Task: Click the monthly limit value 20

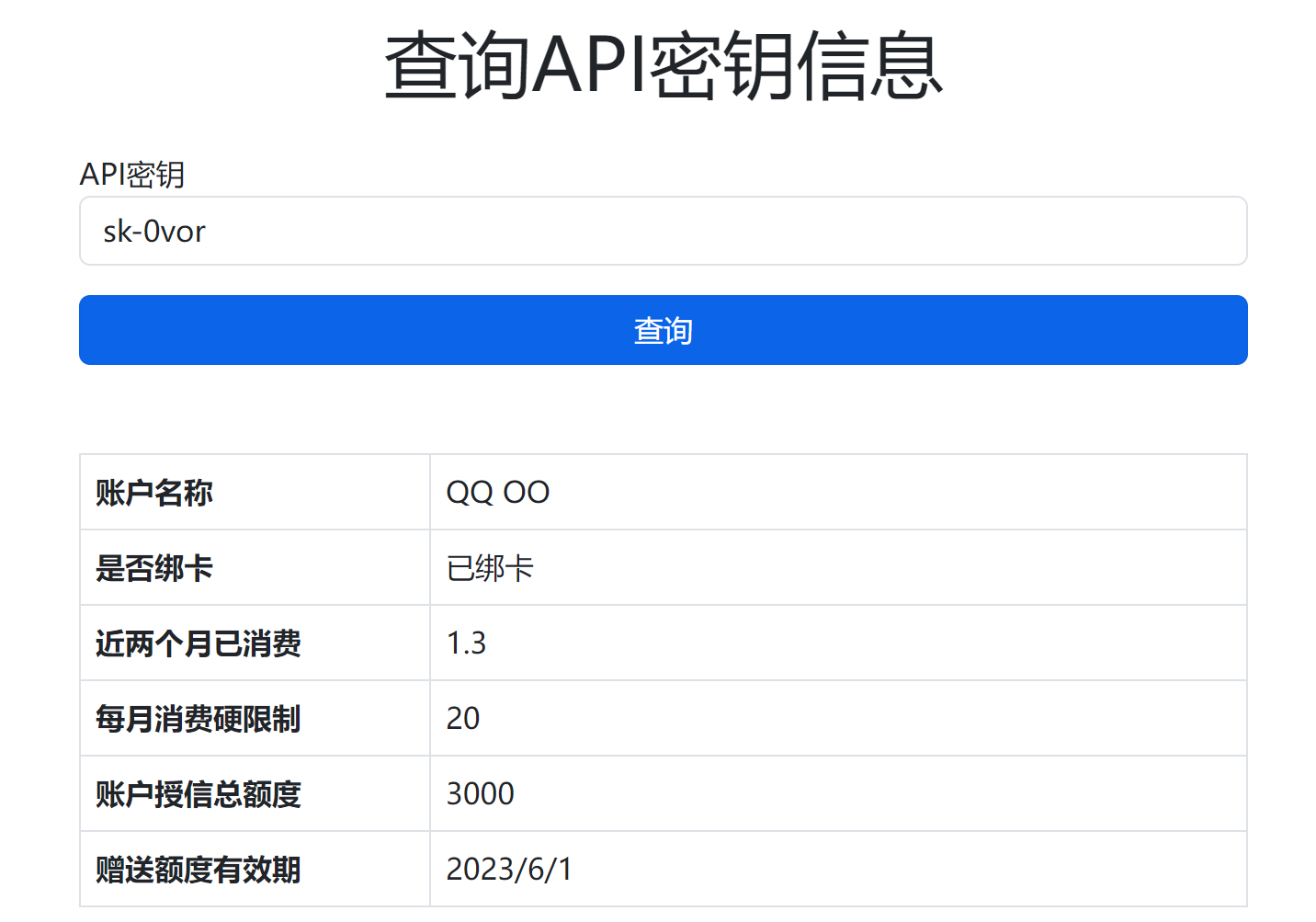Action: coord(462,718)
